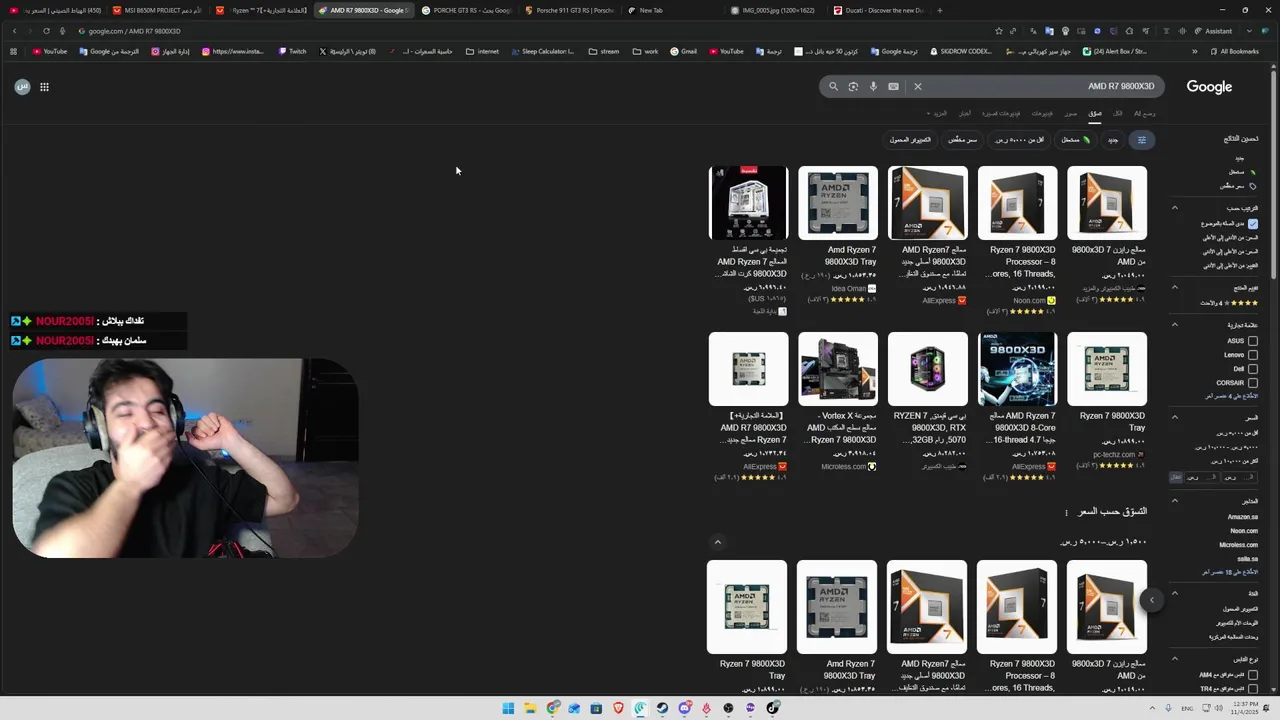This screenshot has width=1280, height=720.
Task: Open File Explorer from the taskbar
Action: [x=530, y=708]
